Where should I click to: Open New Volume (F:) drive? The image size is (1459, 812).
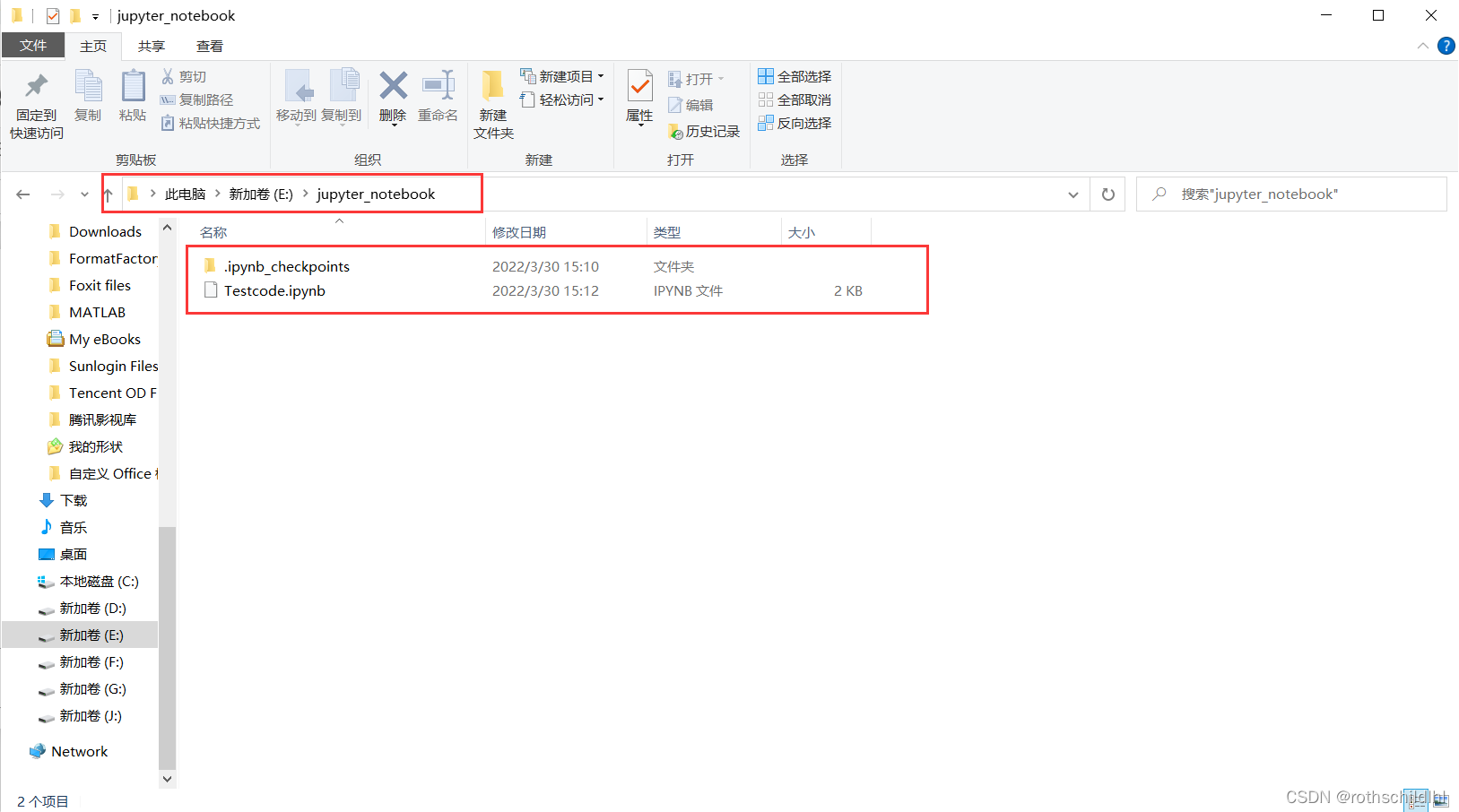[x=91, y=662]
